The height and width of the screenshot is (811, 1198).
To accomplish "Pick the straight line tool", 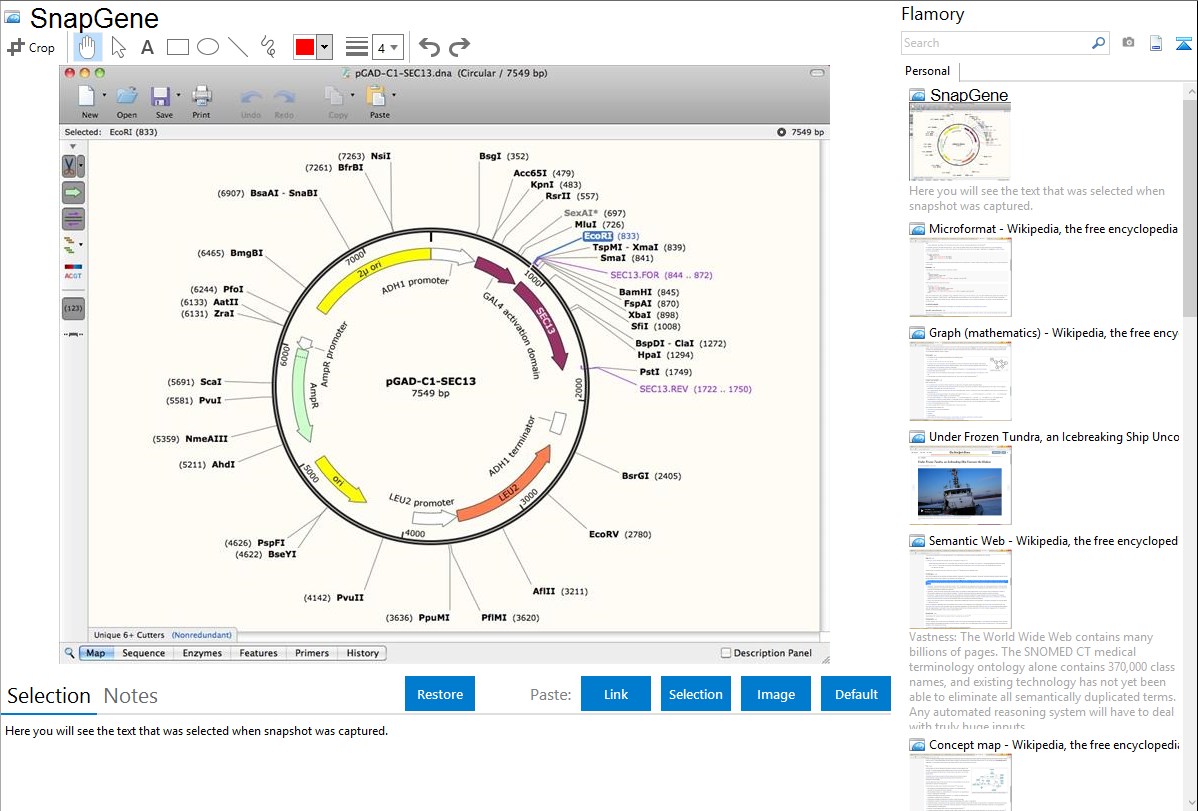I will (238, 47).
